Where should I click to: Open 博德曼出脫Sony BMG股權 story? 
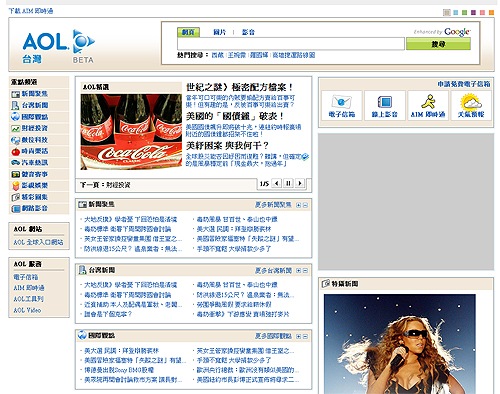[x=119, y=370]
